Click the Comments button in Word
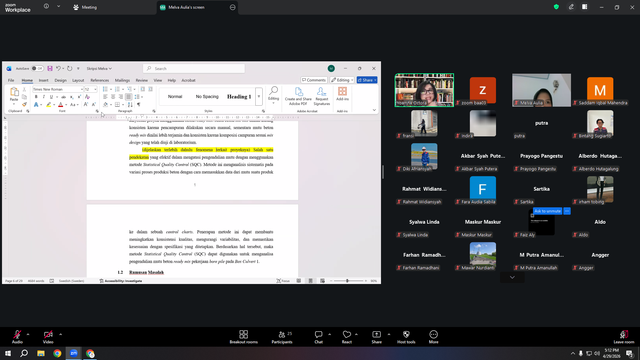This screenshot has height=360, width=640. pos(313,80)
